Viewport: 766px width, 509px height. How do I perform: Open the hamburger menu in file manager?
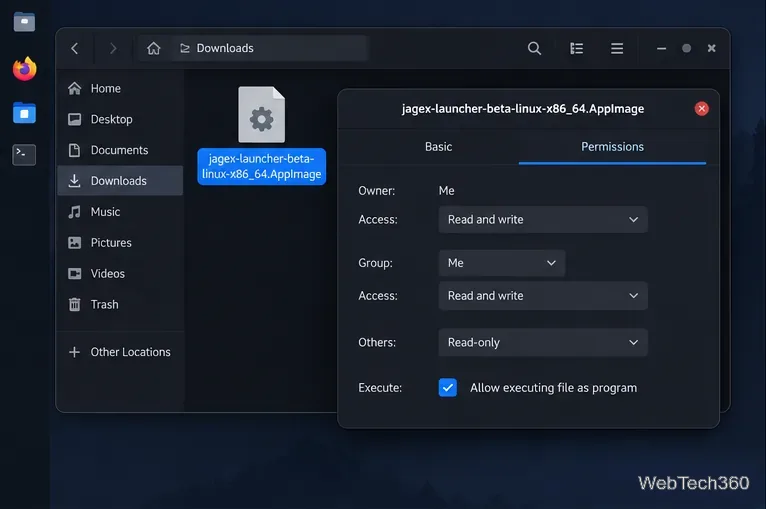pos(617,48)
